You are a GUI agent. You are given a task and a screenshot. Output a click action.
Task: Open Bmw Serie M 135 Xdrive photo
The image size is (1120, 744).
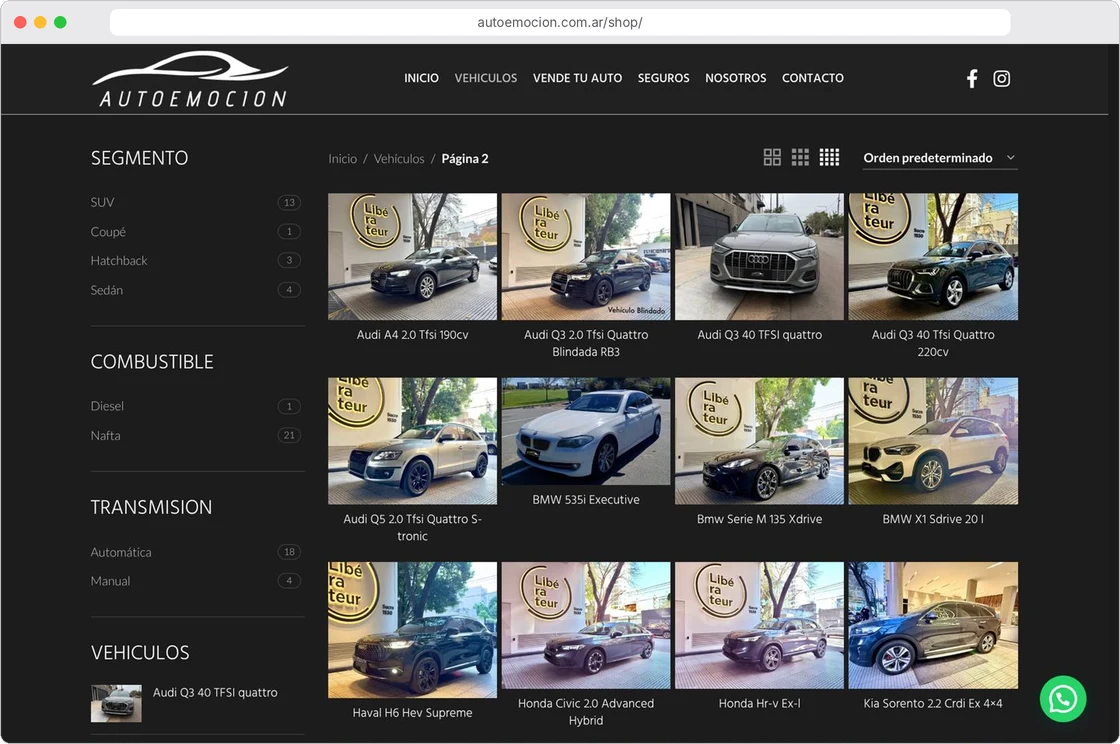pos(759,441)
